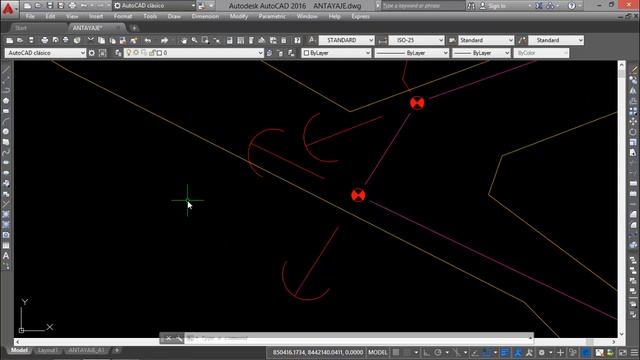Image resolution: width=640 pixels, height=360 pixels.
Task: Click layer 0 color swatch
Action: [160, 53]
